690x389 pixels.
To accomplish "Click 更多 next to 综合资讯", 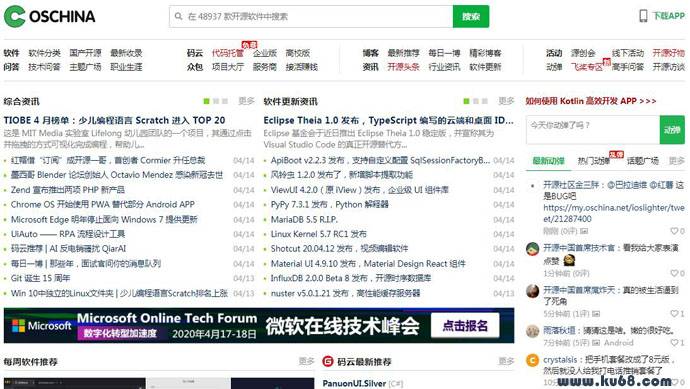I will 246,101.
